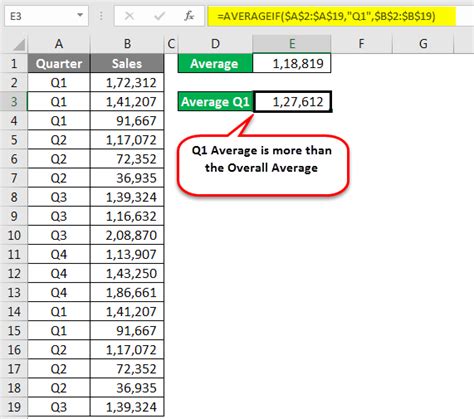The height and width of the screenshot is (419, 474).
Task: Click the Sales header cell
Action: point(127,63)
